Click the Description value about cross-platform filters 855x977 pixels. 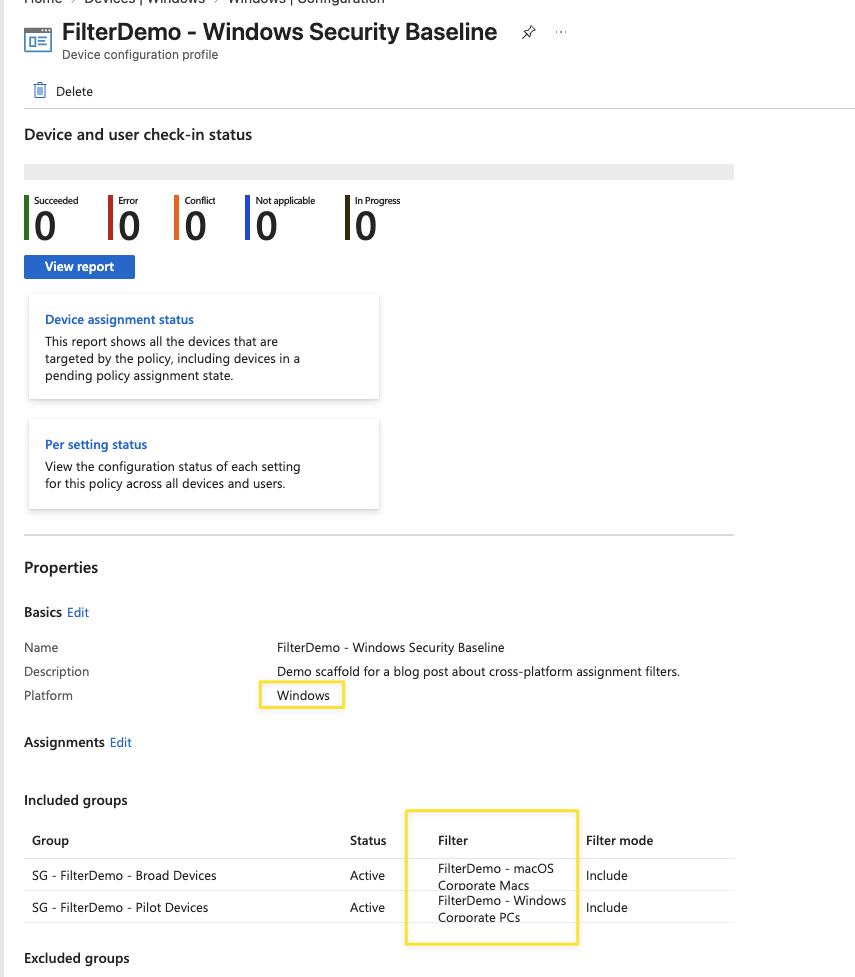[x=478, y=672]
